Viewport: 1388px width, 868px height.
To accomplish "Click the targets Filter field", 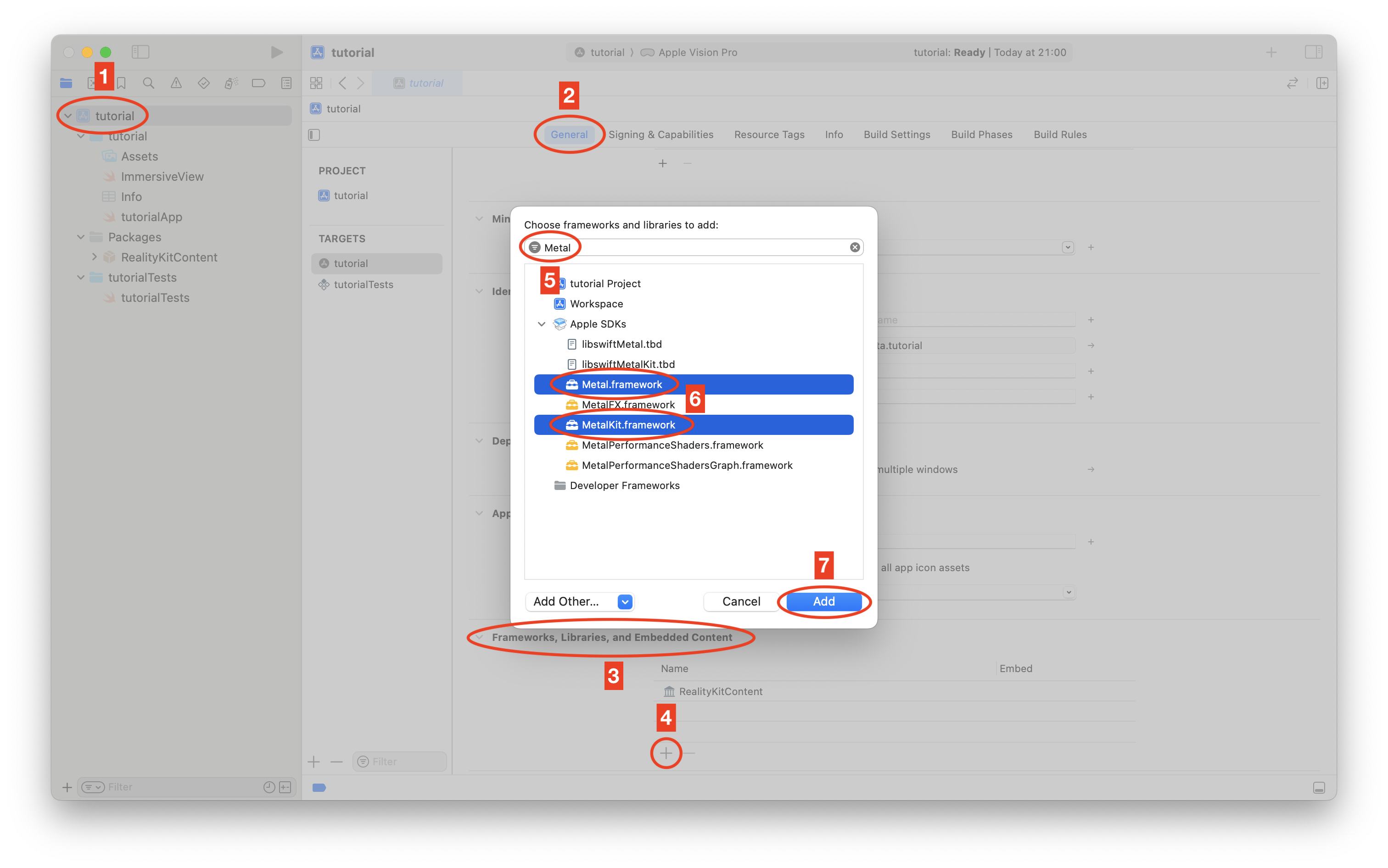I will point(400,761).
